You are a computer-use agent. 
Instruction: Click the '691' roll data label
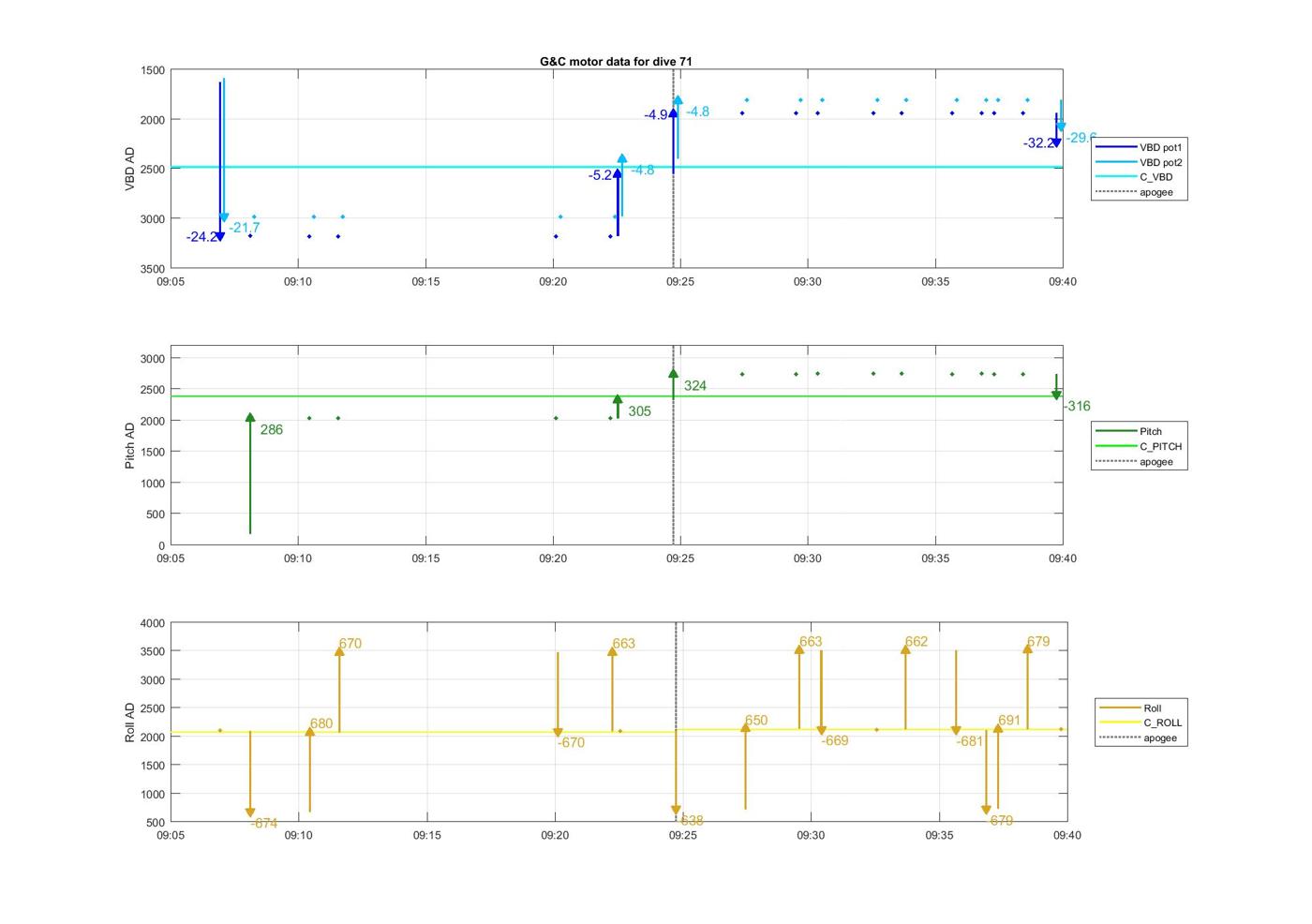click(1009, 721)
